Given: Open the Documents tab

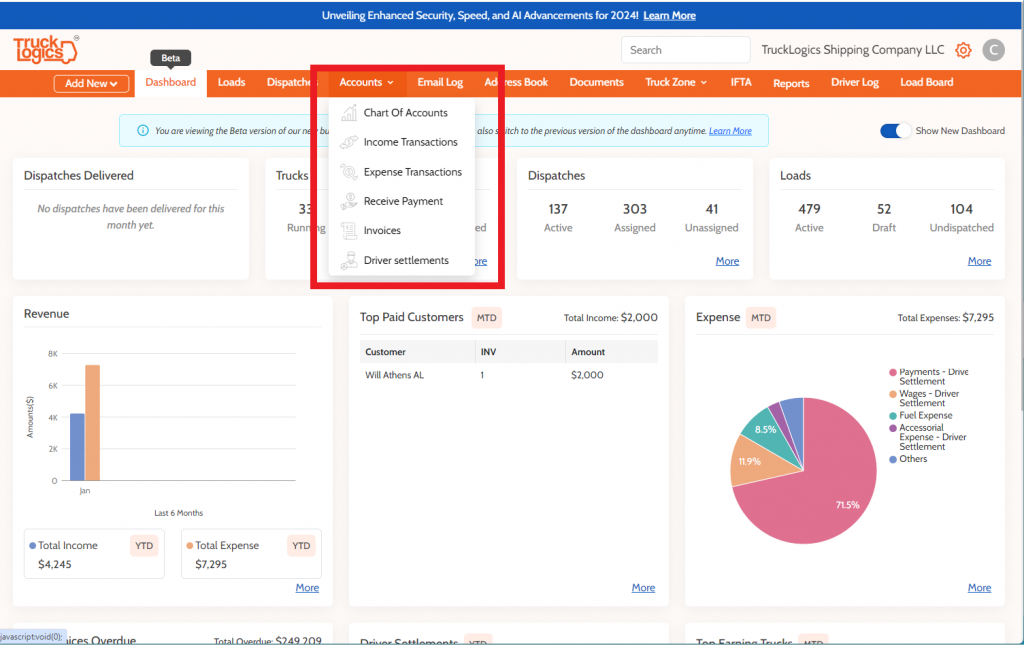Looking at the screenshot, I should click(x=596, y=82).
